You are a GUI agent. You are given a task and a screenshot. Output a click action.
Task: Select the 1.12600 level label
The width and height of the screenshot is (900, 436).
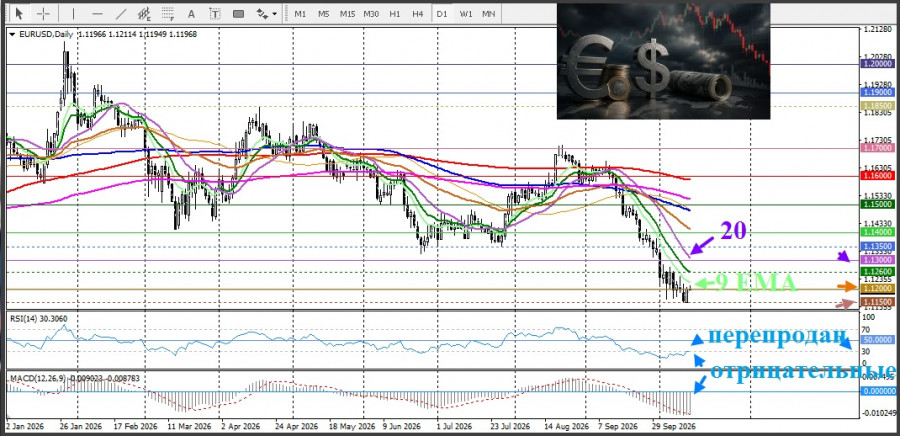point(877,271)
